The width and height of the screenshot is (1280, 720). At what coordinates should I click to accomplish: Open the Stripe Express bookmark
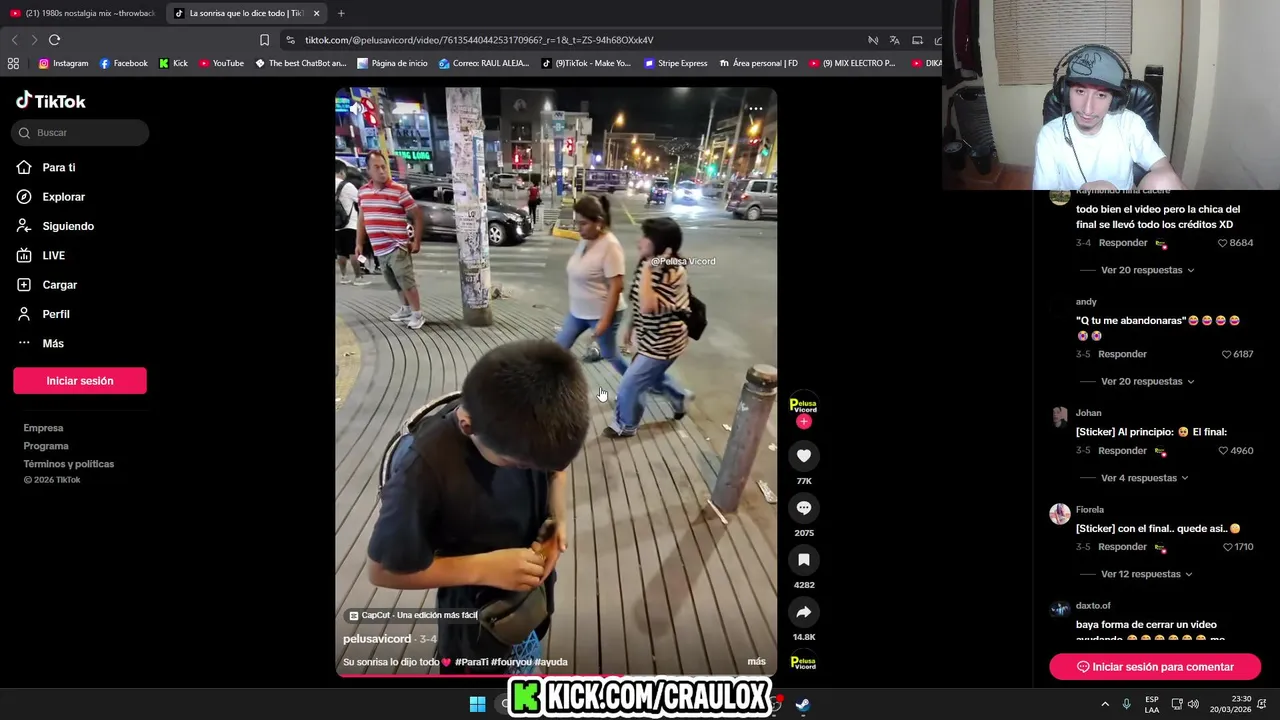pyautogui.click(x=676, y=63)
